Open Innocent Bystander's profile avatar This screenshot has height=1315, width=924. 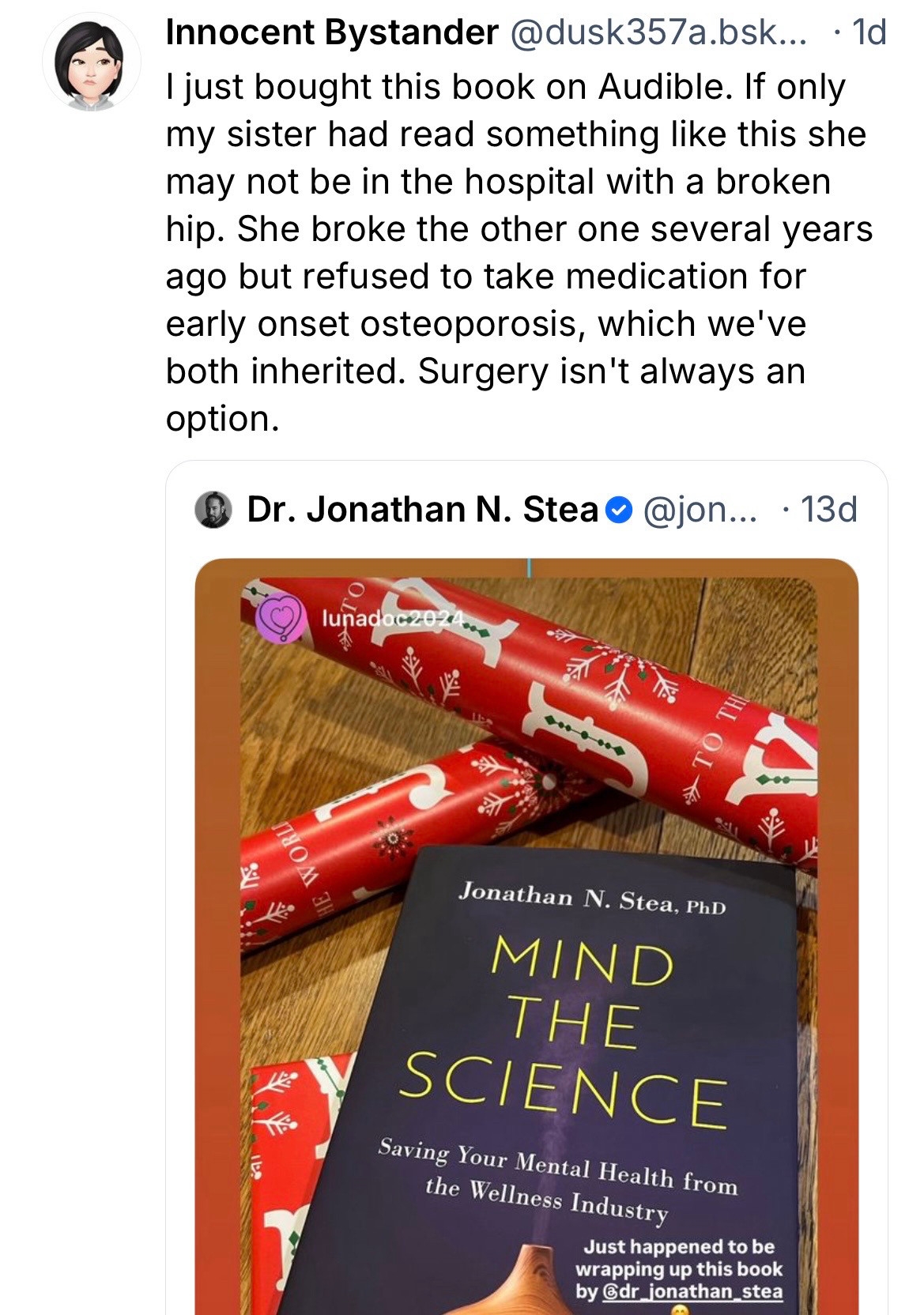click(92, 62)
